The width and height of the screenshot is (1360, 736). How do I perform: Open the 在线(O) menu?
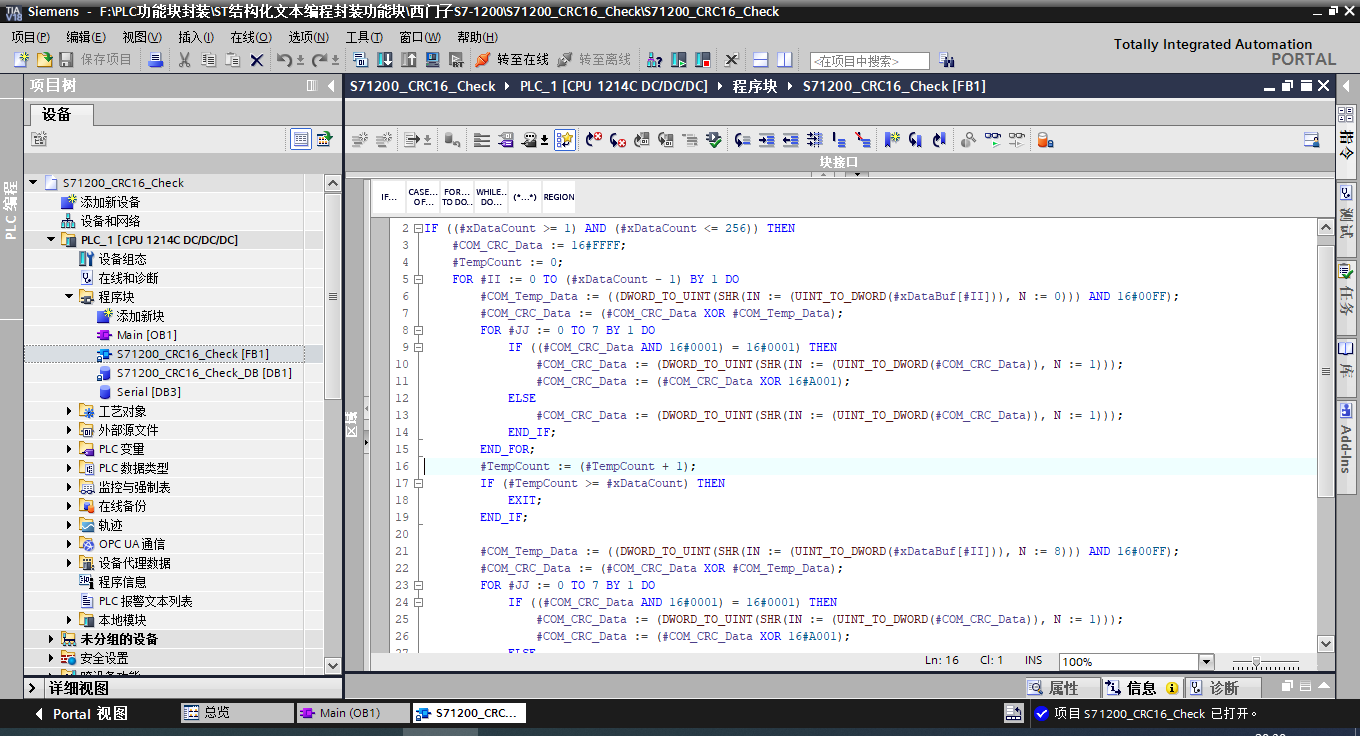pyautogui.click(x=250, y=37)
